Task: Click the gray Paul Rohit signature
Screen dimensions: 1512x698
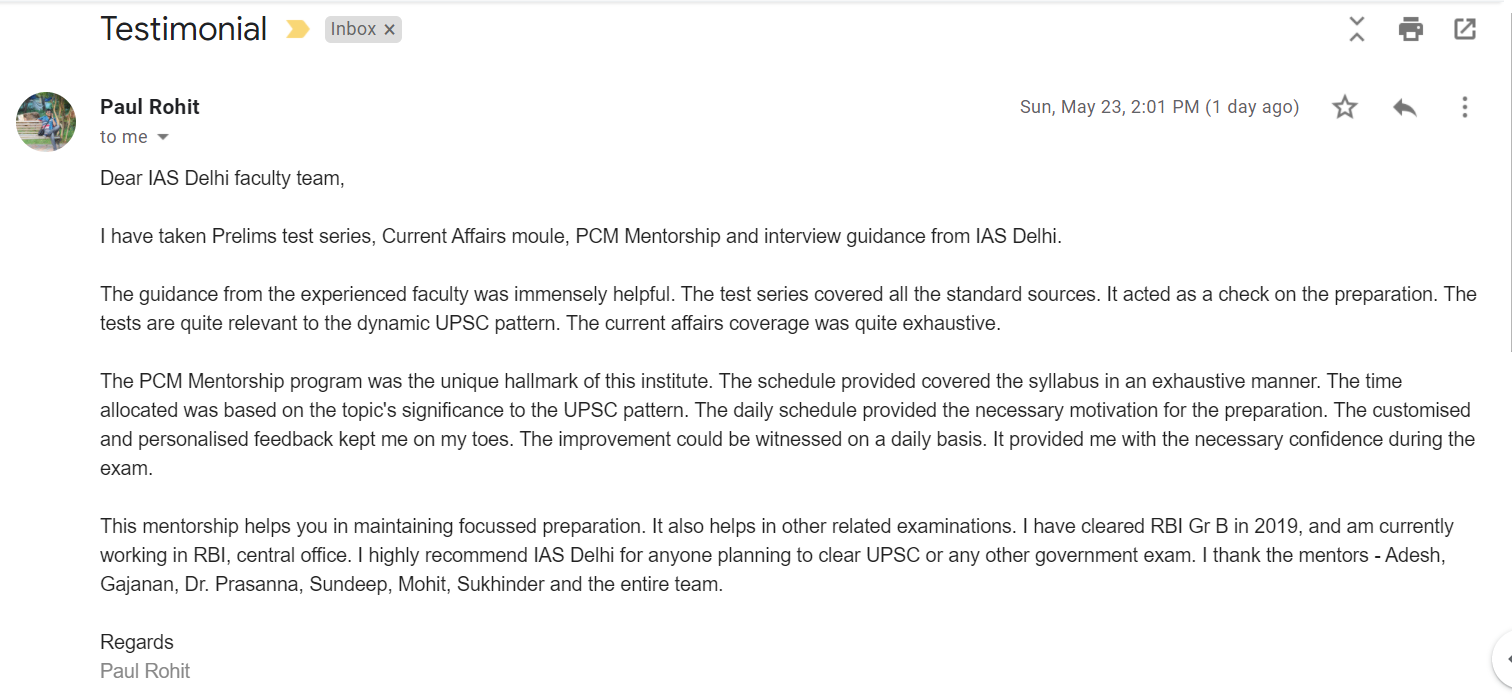Action: pyautogui.click(x=145, y=671)
